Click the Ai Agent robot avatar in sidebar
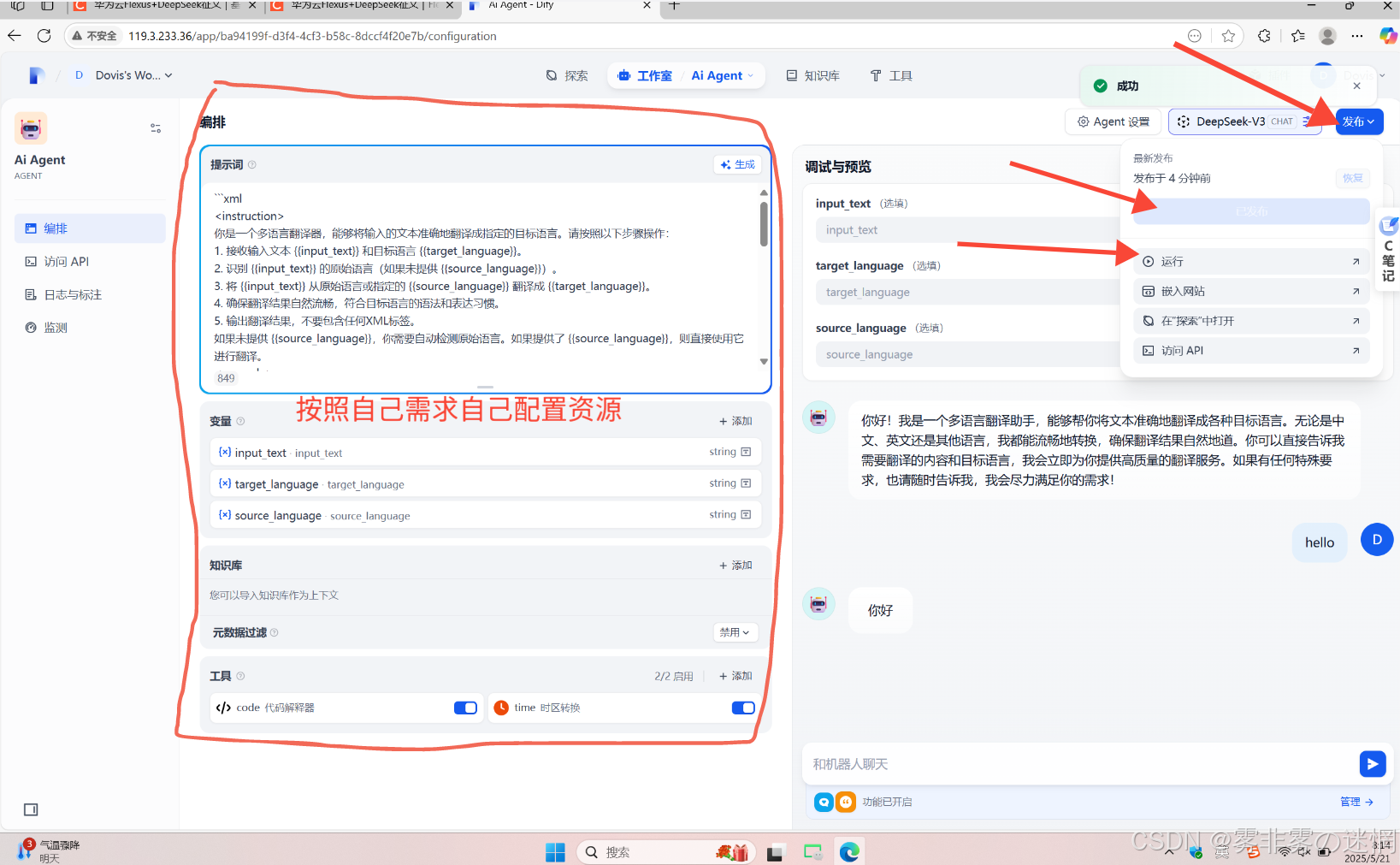The width and height of the screenshot is (1400, 865). point(31,128)
